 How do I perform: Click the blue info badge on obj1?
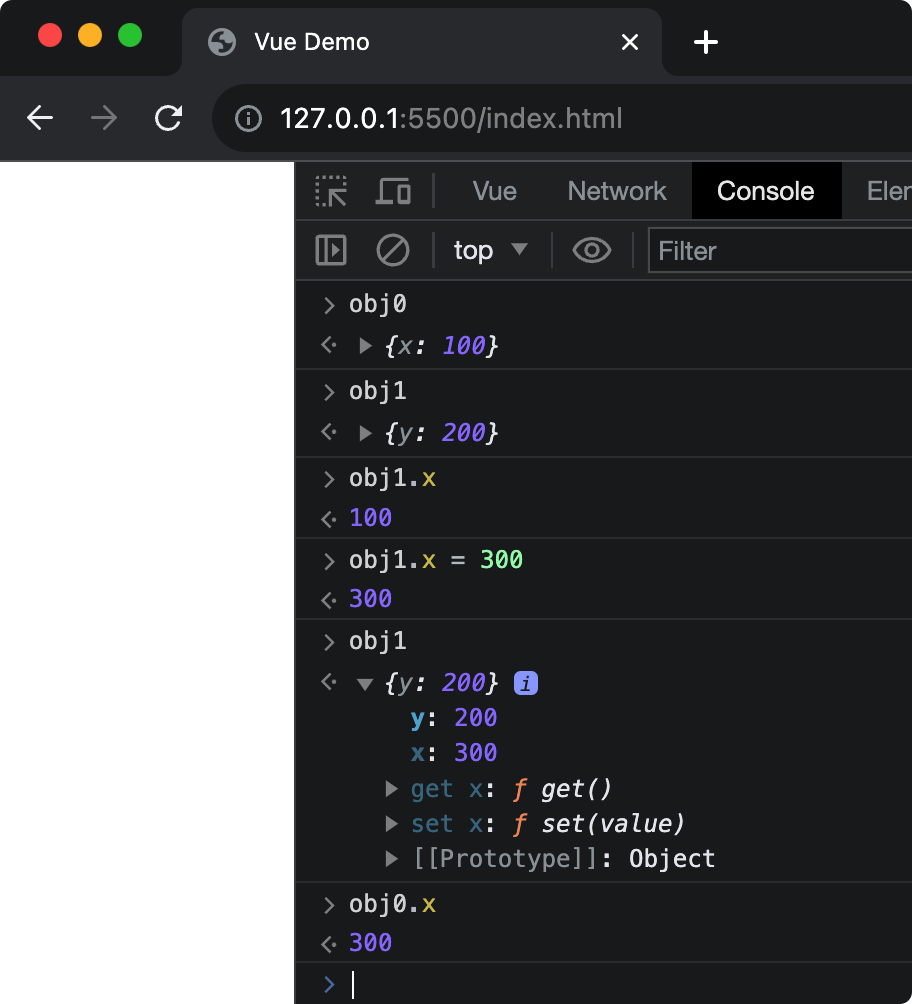(x=525, y=683)
